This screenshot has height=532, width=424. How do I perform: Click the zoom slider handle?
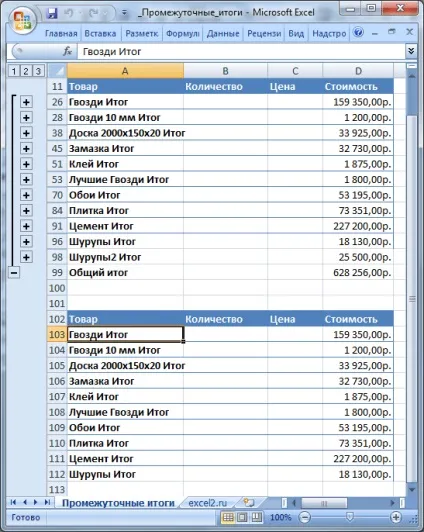[x=349, y=517]
